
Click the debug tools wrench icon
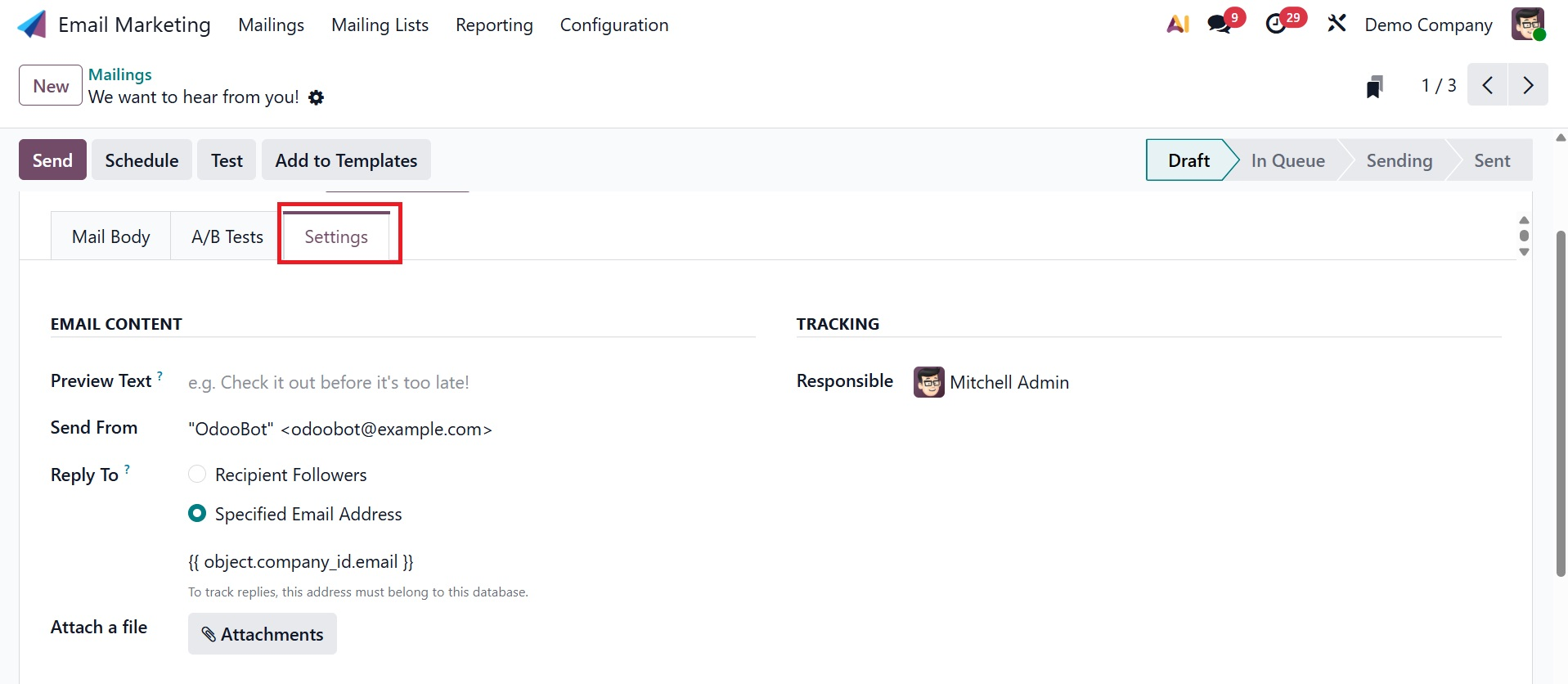tap(1337, 24)
